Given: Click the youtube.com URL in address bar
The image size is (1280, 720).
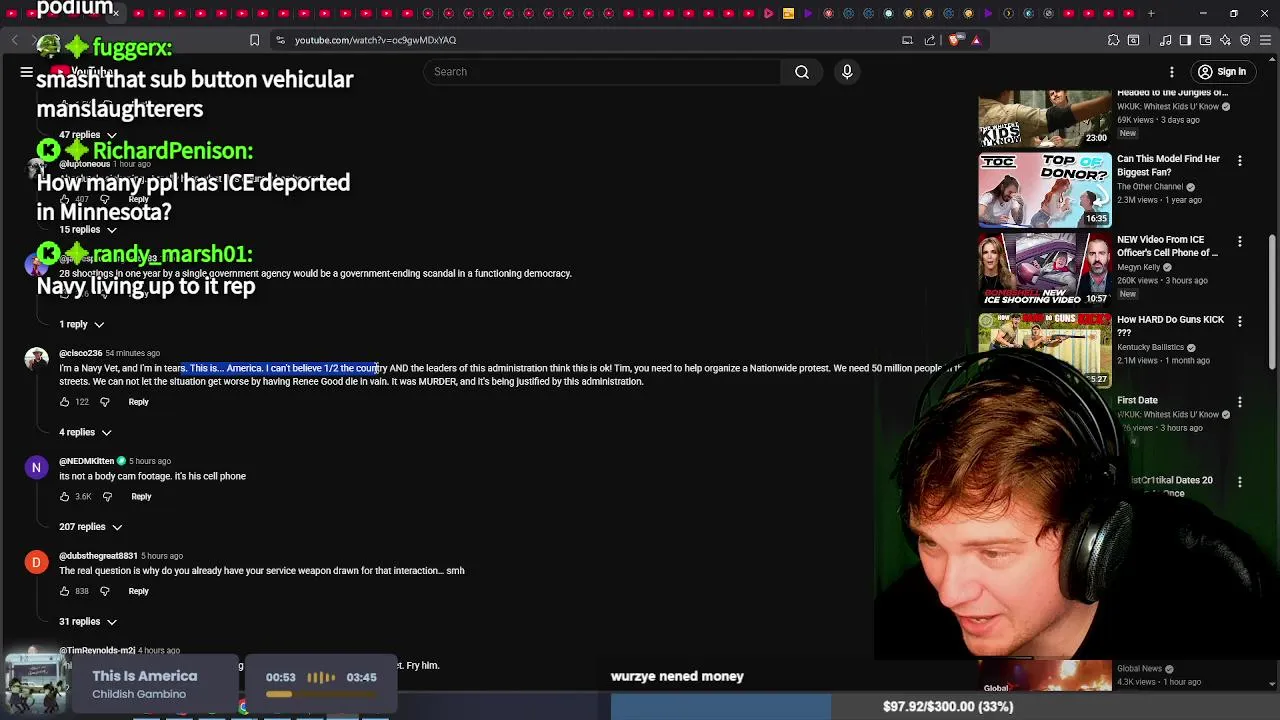Looking at the screenshot, I should point(375,40).
